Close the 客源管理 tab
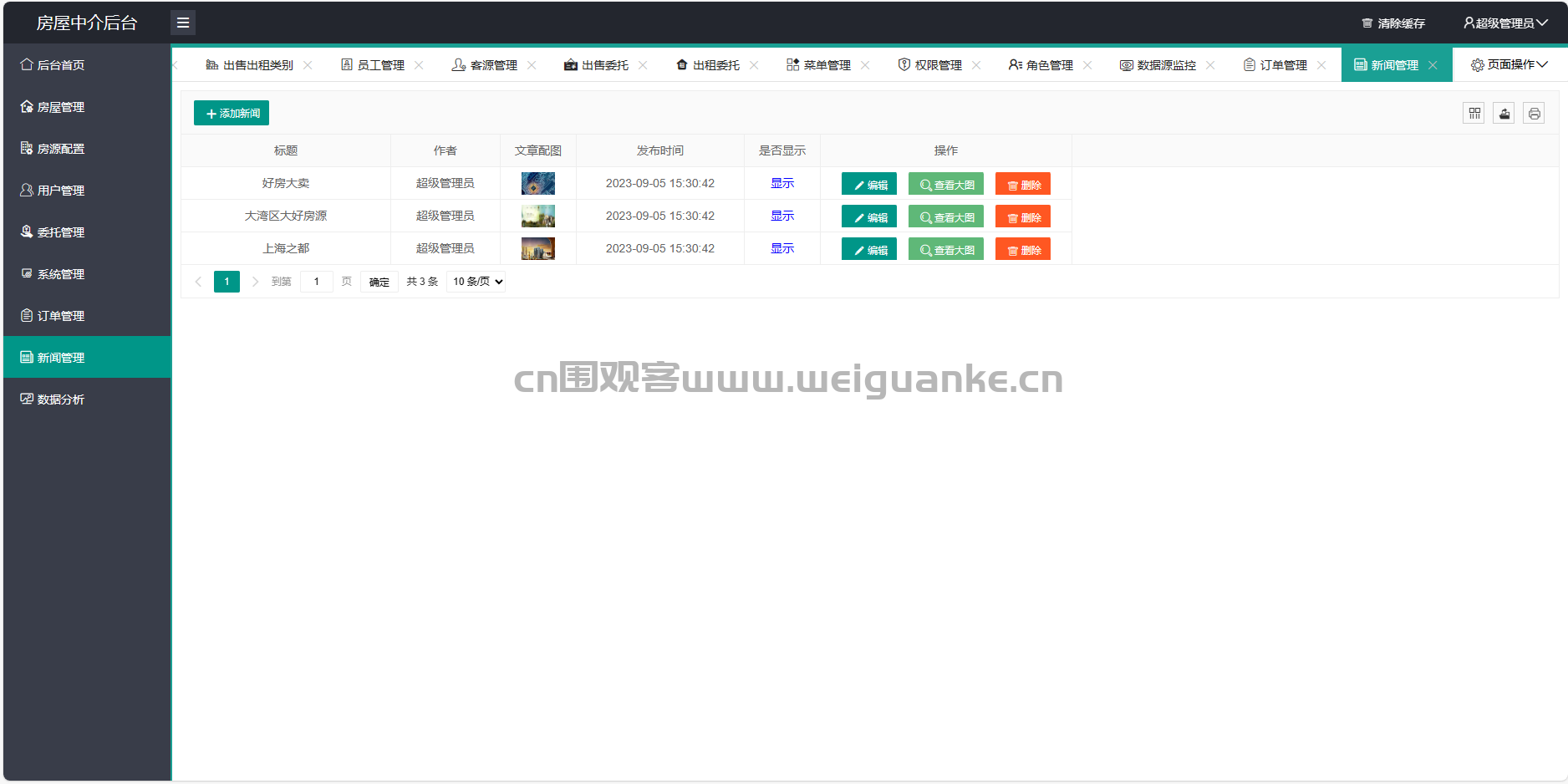 [x=532, y=65]
